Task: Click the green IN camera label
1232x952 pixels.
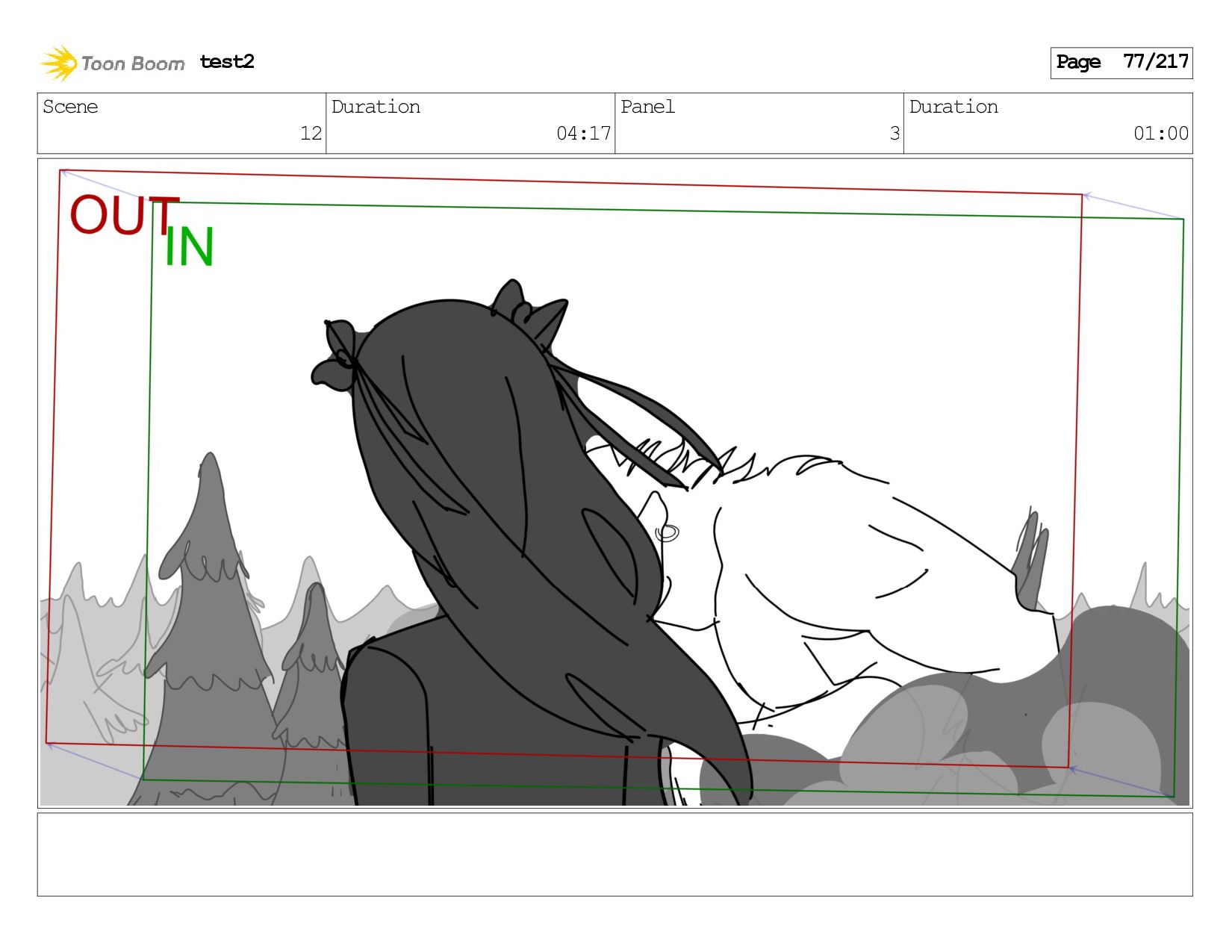Action: (189, 247)
